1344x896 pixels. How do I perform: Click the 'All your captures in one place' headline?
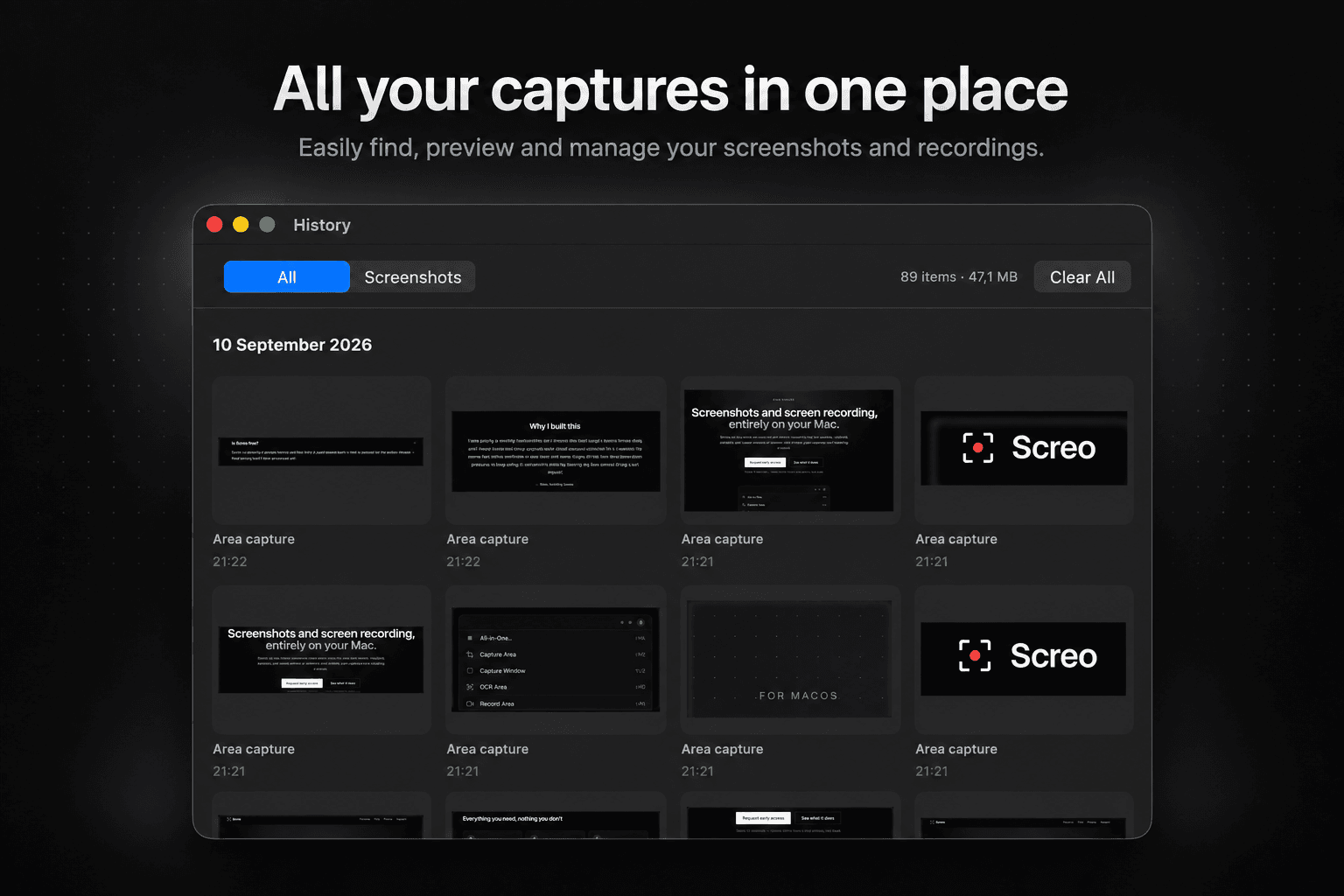tap(671, 90)
